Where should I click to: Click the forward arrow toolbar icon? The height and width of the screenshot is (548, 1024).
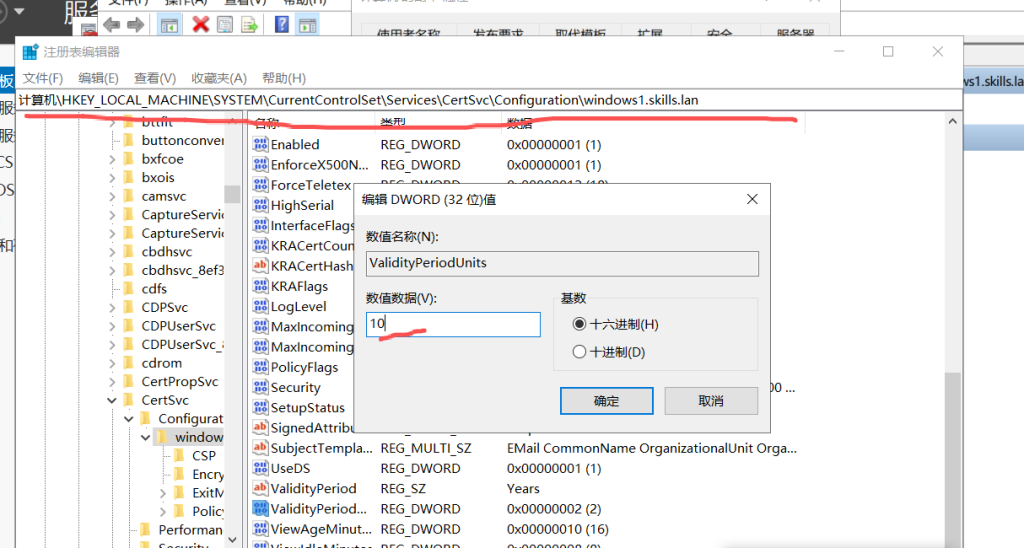134,23
